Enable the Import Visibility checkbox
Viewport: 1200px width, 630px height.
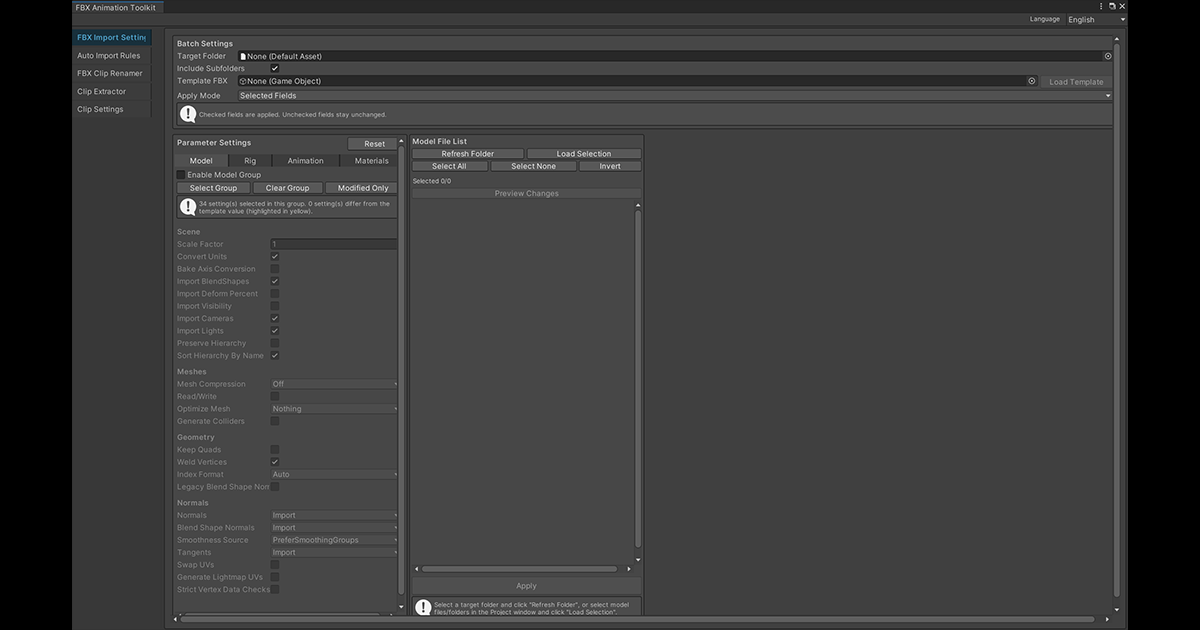coord(275,306)
